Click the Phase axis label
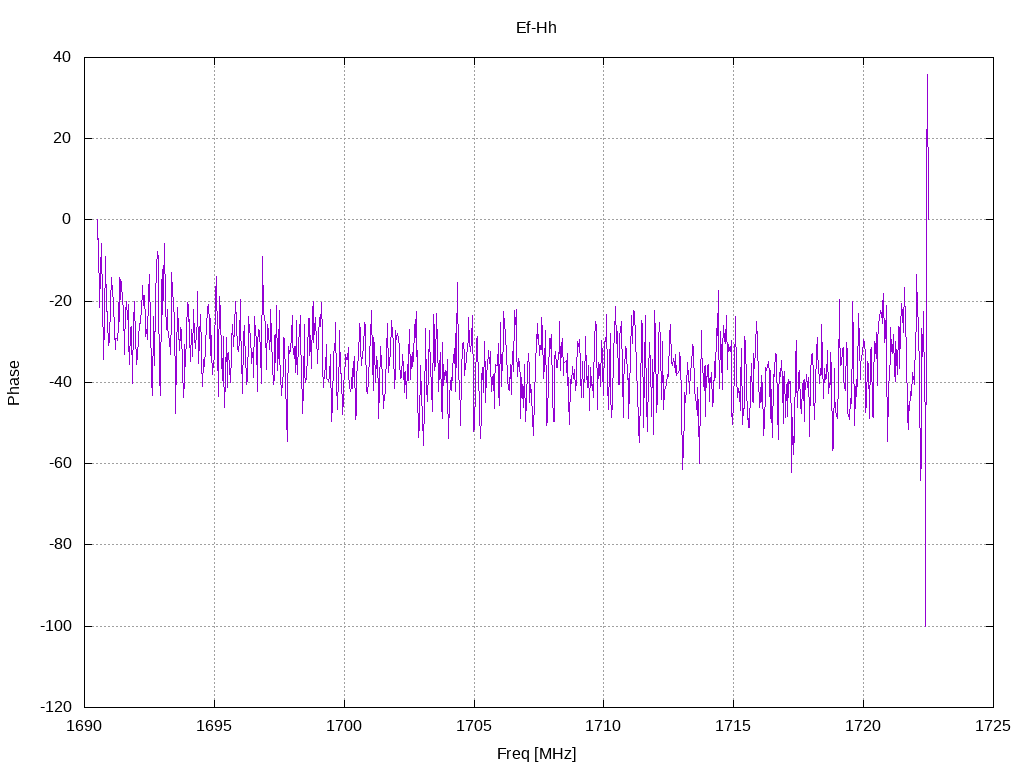The height and width of the screenshot is (768, 1024). coord(14,383)
